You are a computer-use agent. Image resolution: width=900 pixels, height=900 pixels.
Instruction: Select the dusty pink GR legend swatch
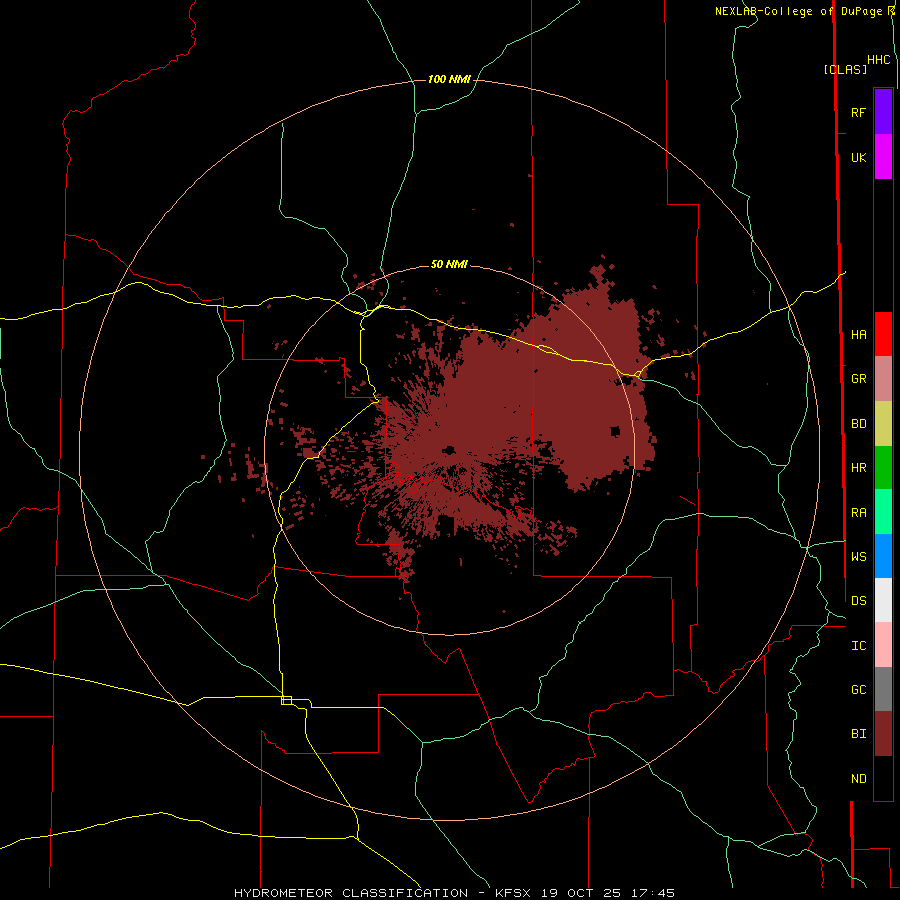click(883, 379)
